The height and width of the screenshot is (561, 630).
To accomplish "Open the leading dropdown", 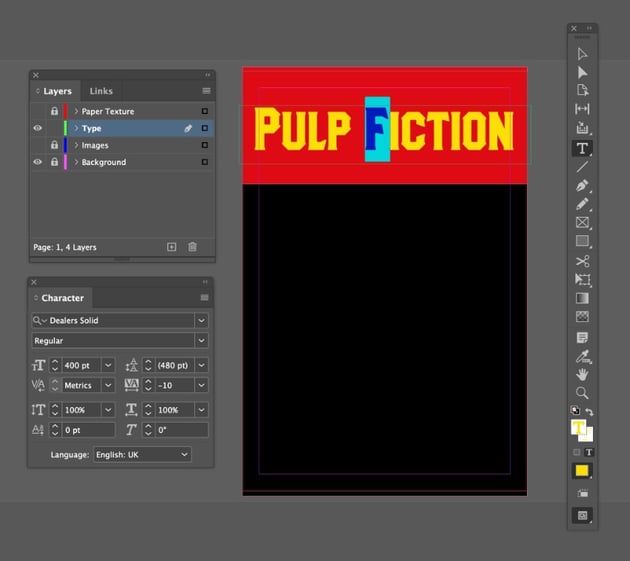I will 201,365.
